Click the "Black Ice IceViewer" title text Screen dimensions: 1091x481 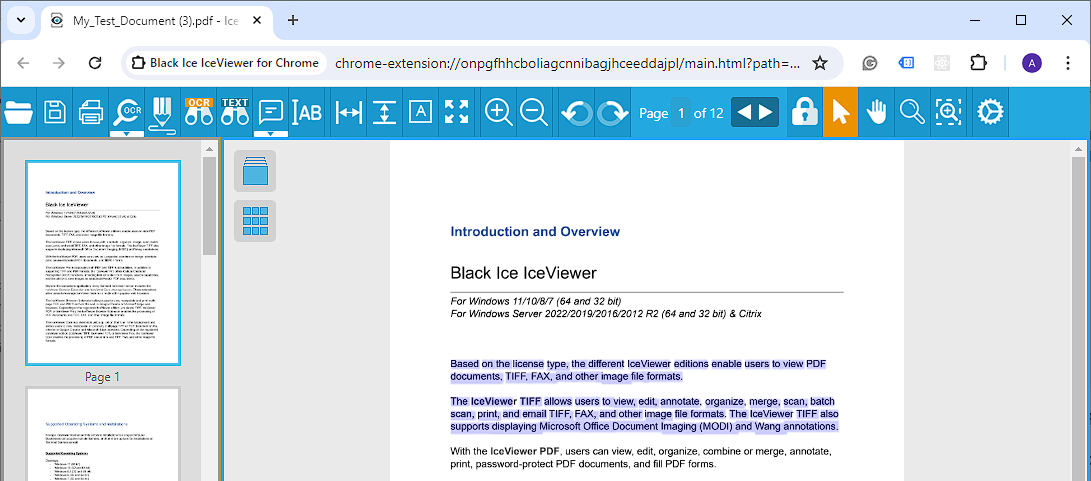(523, 272)
